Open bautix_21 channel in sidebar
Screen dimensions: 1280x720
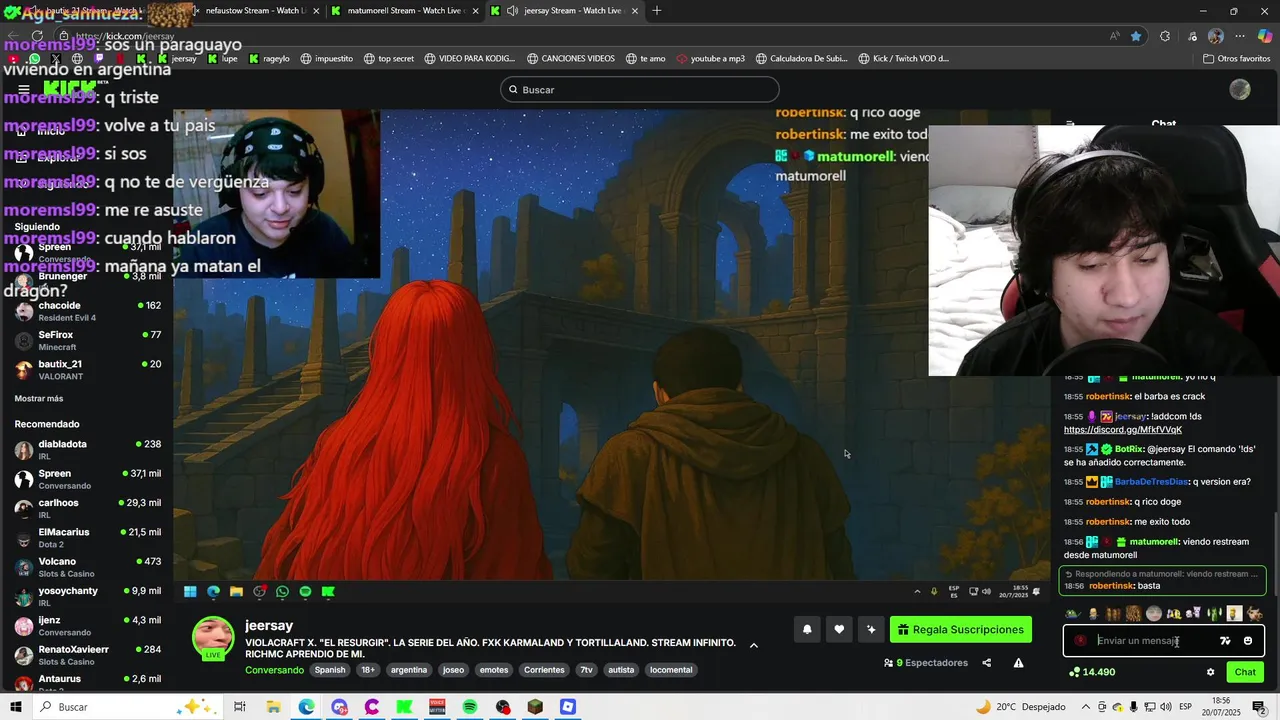(87, 370)
